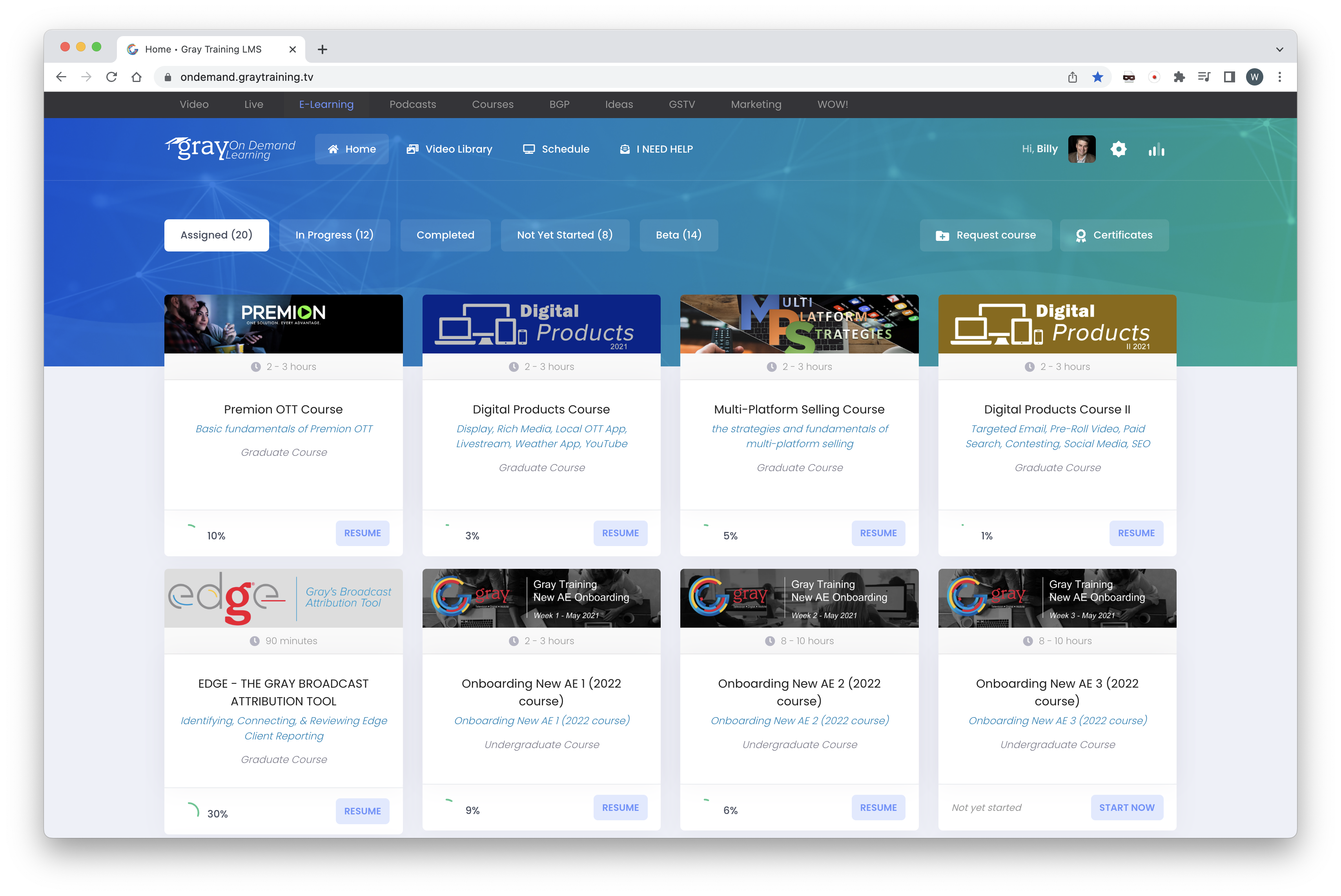Click the incognito-glasses extension icon
1341x896 pixels.
(x=1128, y=77)
